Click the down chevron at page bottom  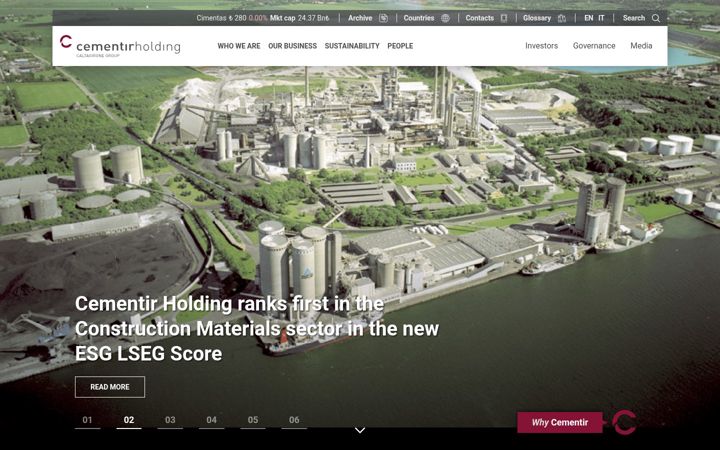click(x=360, y=430)
